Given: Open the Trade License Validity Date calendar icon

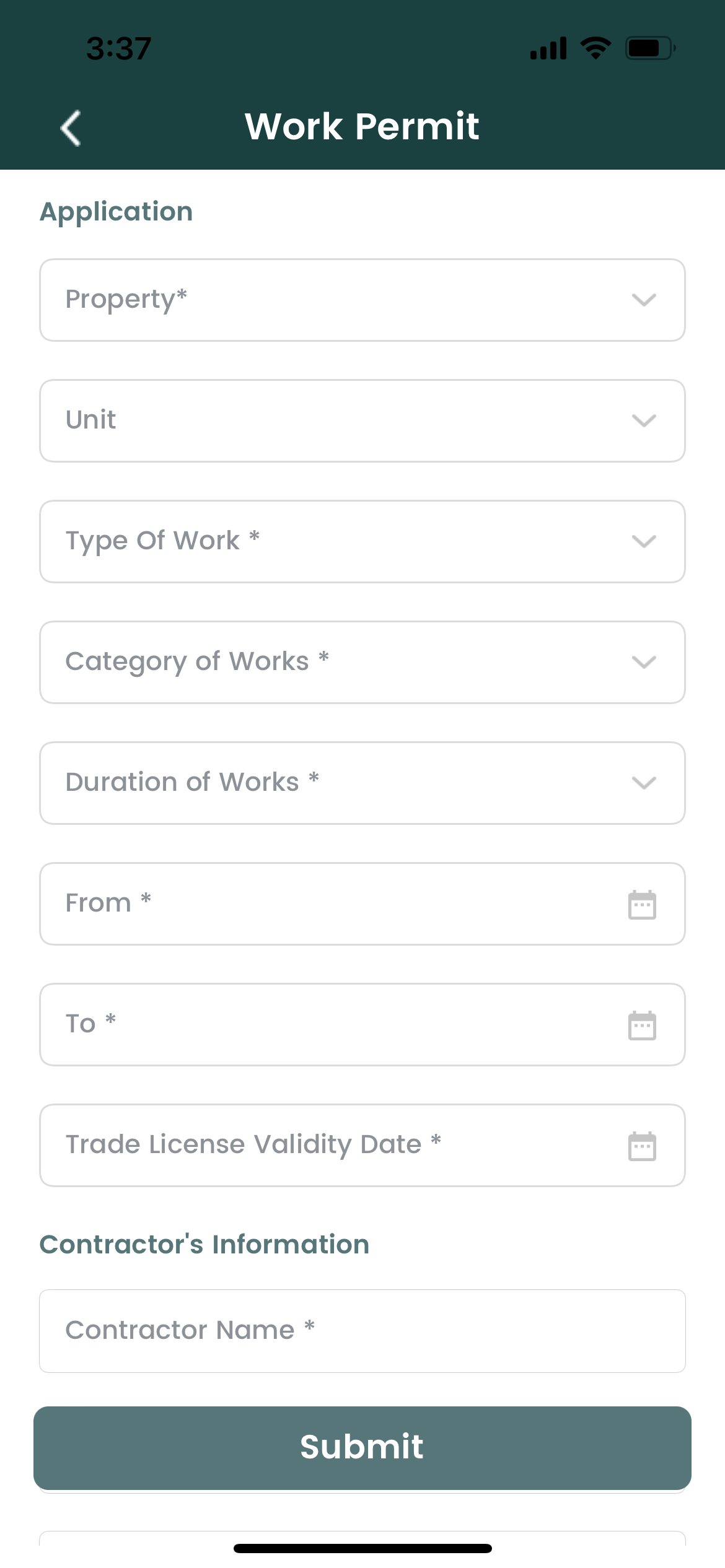Looking at the screenshot, I should click(x=643, y=1146).
